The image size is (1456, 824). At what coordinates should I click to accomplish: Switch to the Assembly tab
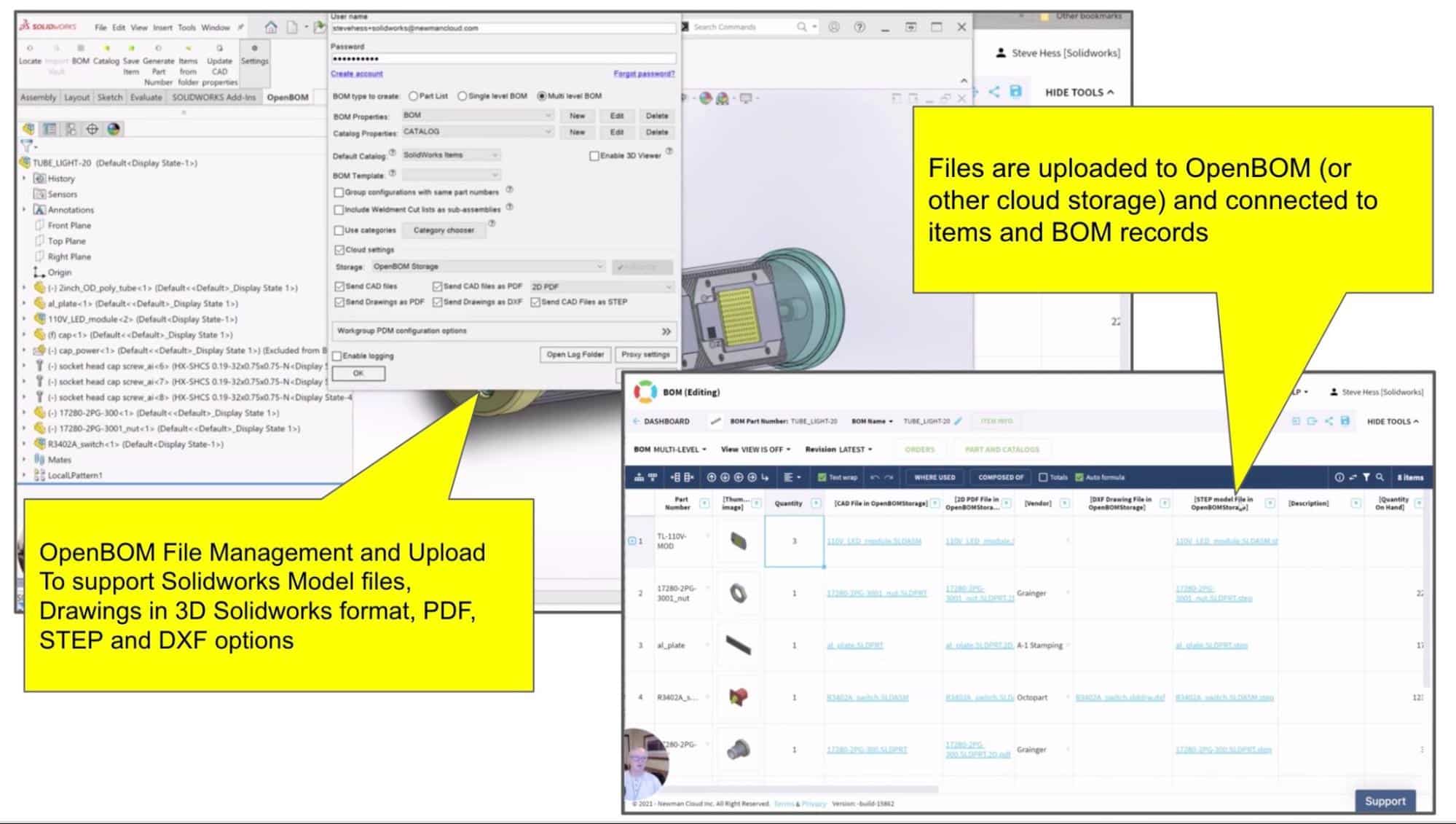[38, 97]
